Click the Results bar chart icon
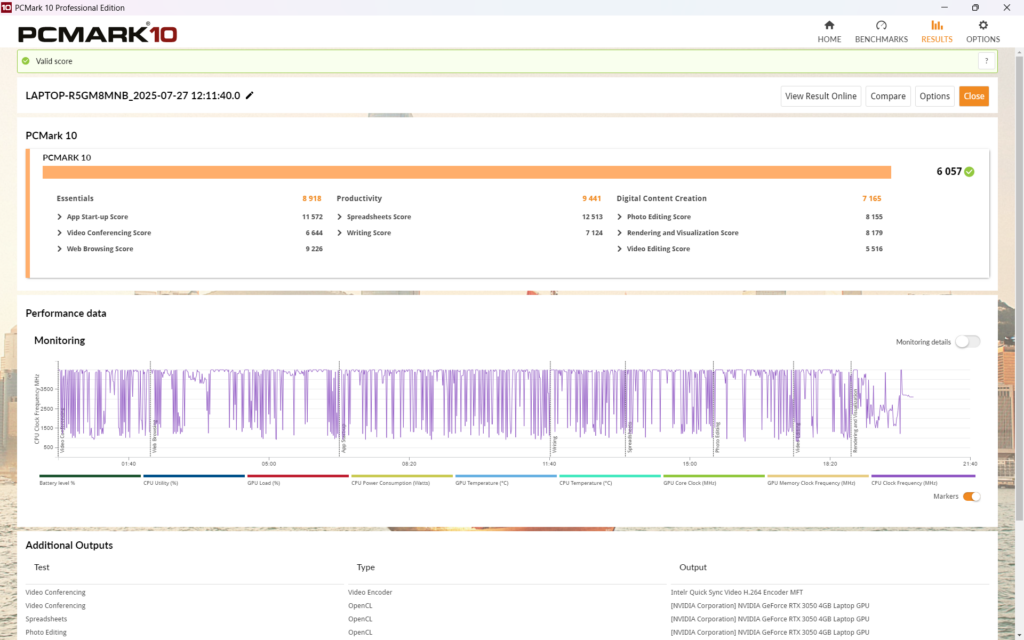 (x=936, y=25)
